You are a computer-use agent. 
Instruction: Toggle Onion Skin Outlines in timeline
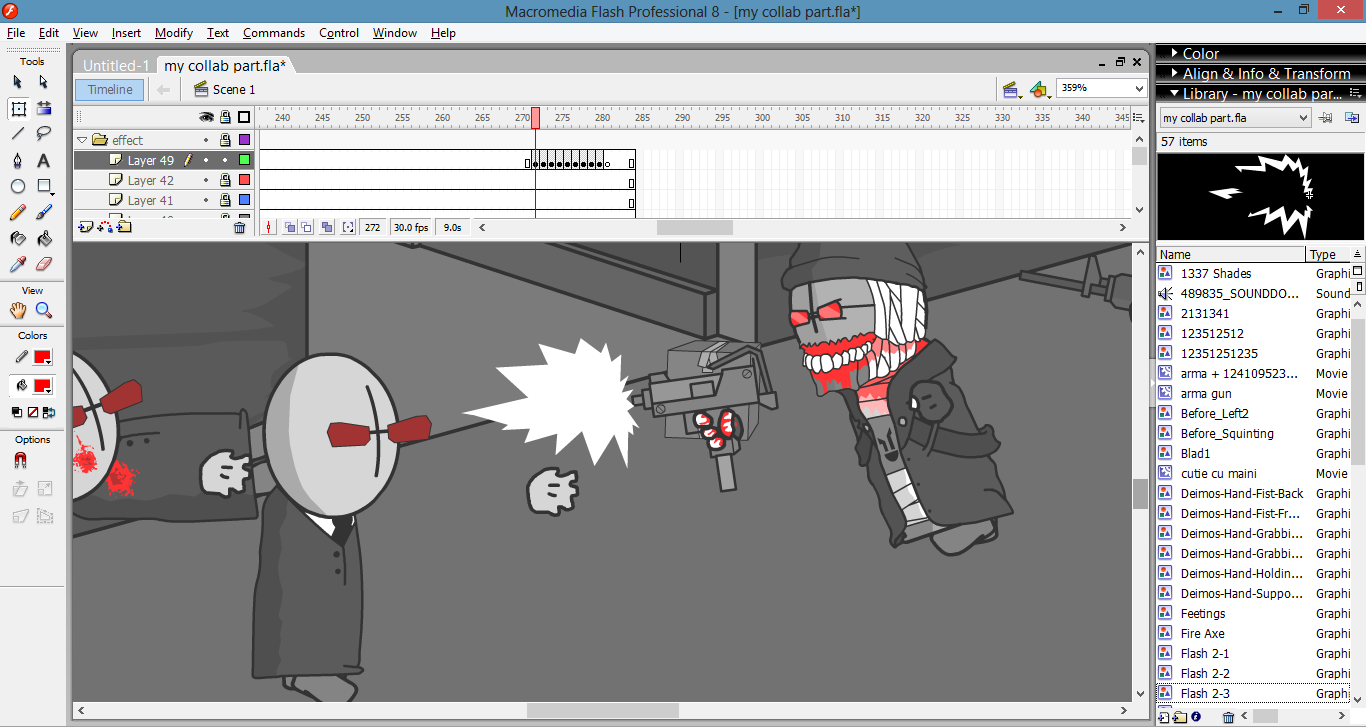click(308, 227)
